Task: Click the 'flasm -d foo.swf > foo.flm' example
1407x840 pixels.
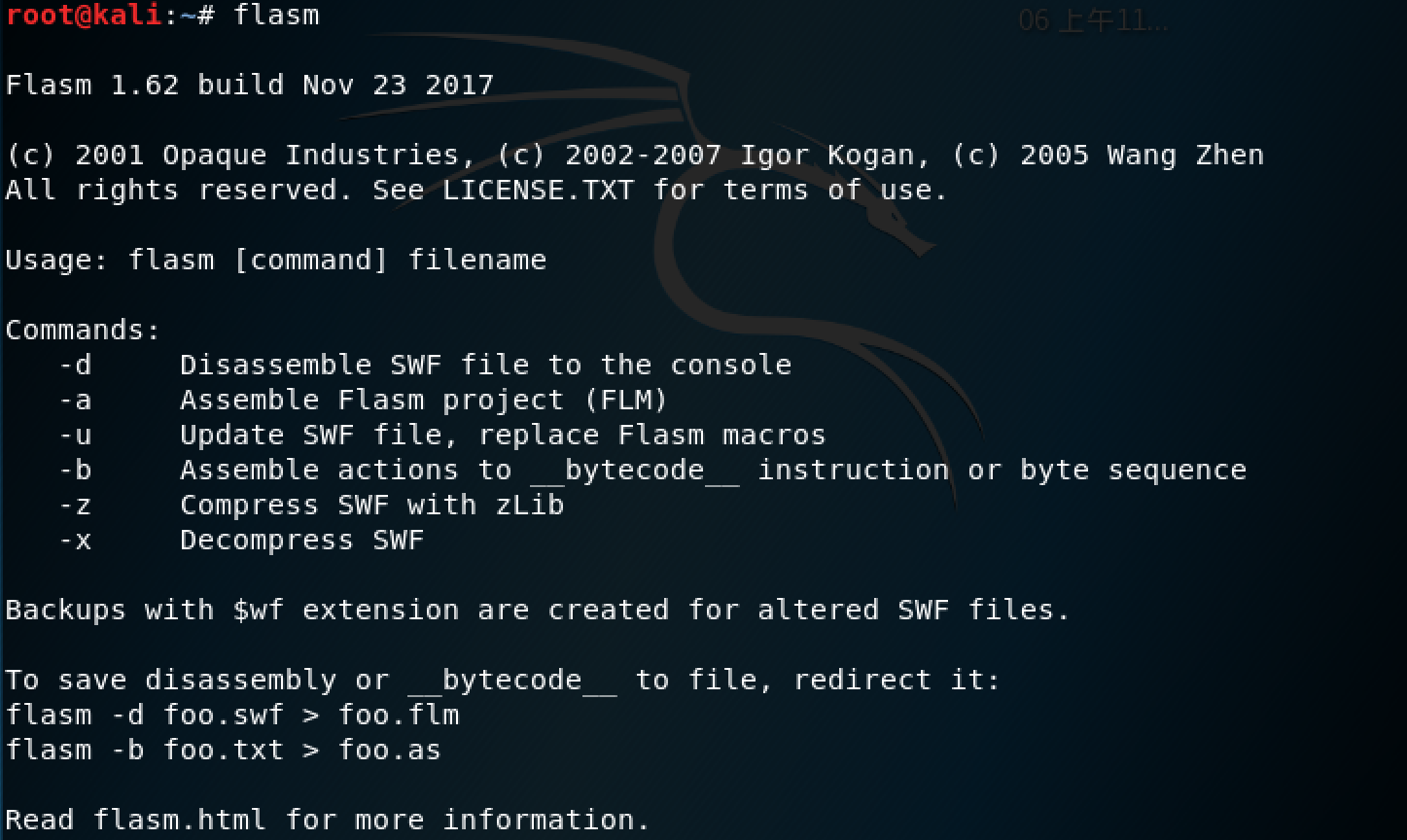Action: [232, 716]
